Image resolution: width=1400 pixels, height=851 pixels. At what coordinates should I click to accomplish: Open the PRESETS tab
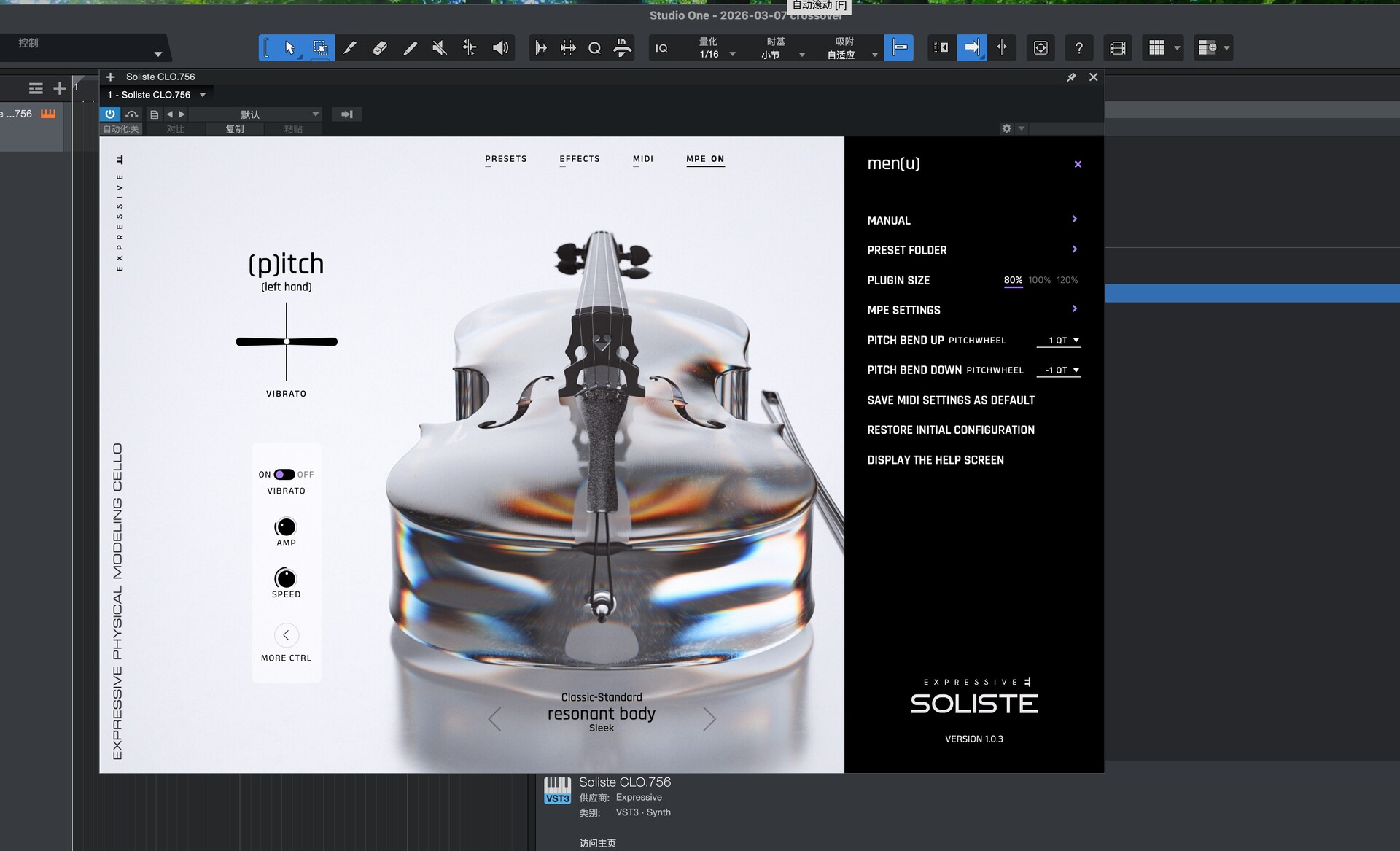tap(505, 159)
